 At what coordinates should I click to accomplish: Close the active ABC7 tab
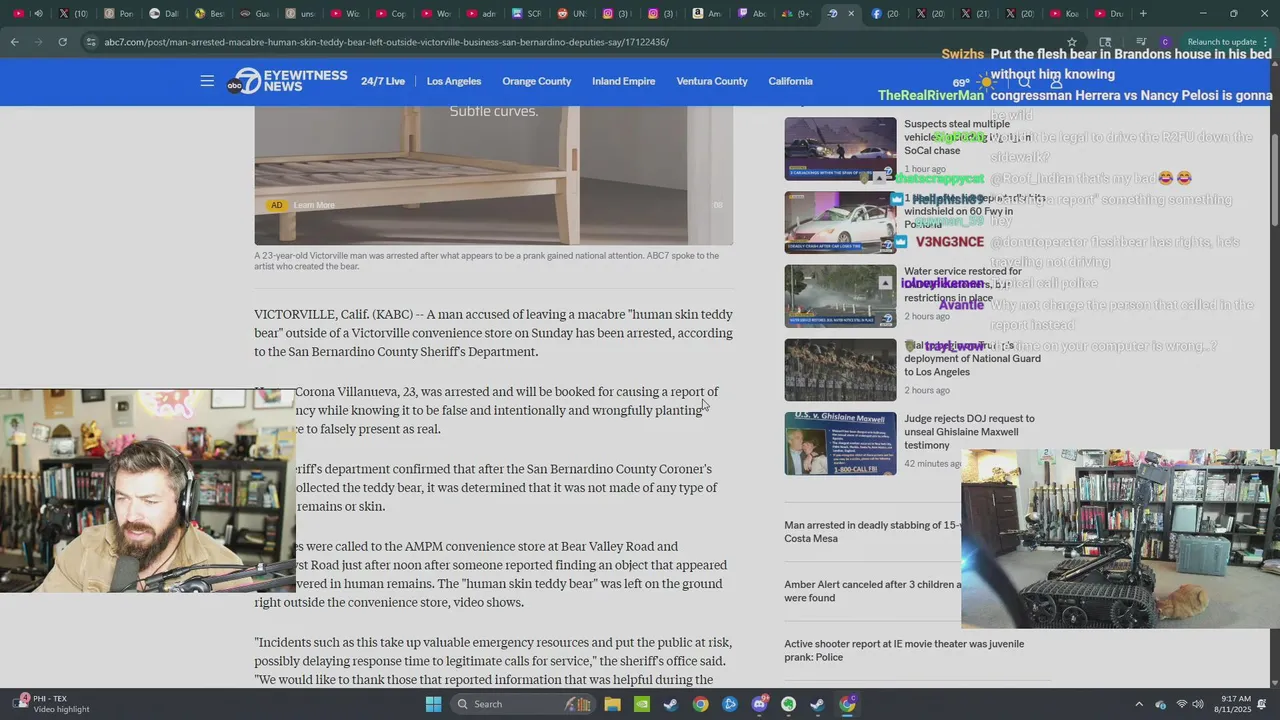point(851,14)
